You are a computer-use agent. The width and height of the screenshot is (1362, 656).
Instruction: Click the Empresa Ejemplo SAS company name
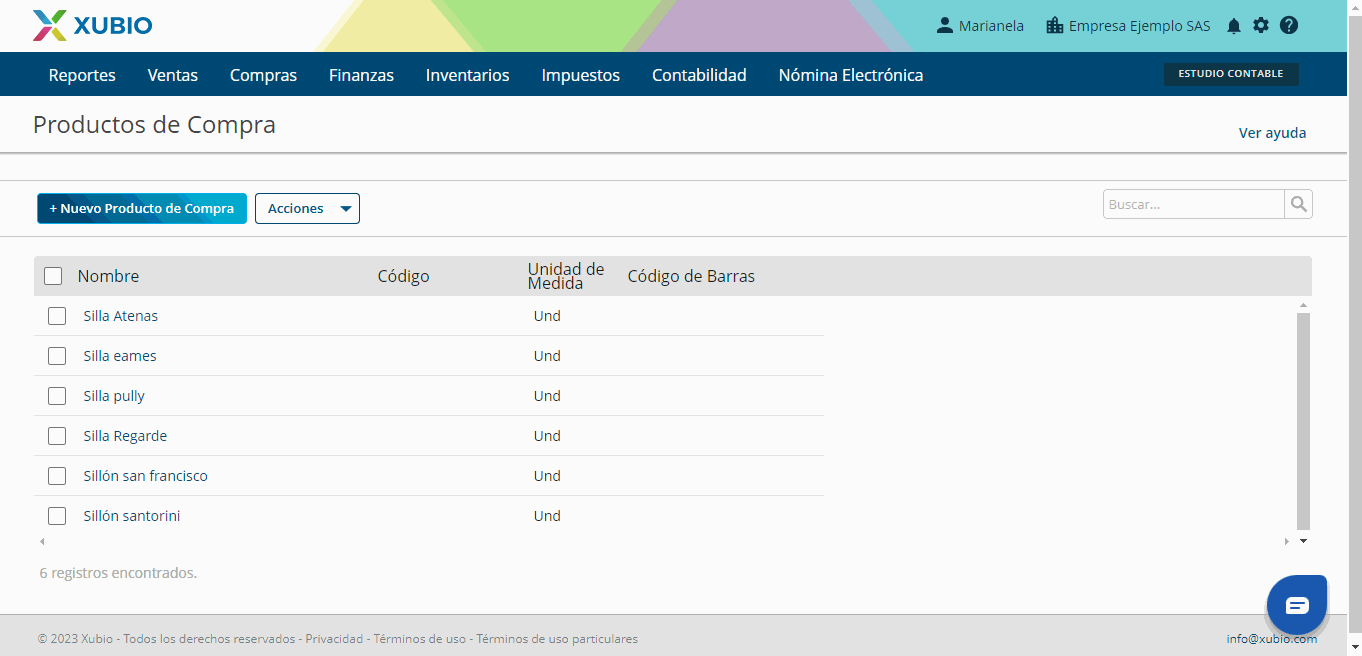click(1139, 26)
